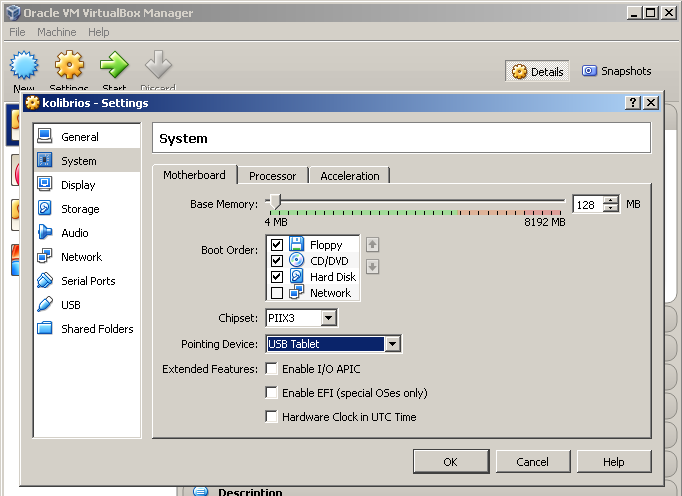This screenshot has width=682, height=496.
Task: Click the question mark help title button
Action: [x=633, y=103]
